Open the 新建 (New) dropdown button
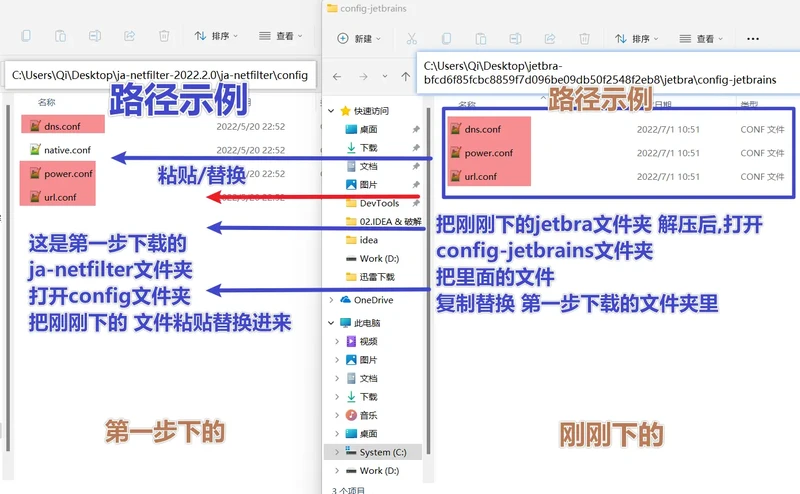The image size is (800, 494). click(x=358, y=39)
